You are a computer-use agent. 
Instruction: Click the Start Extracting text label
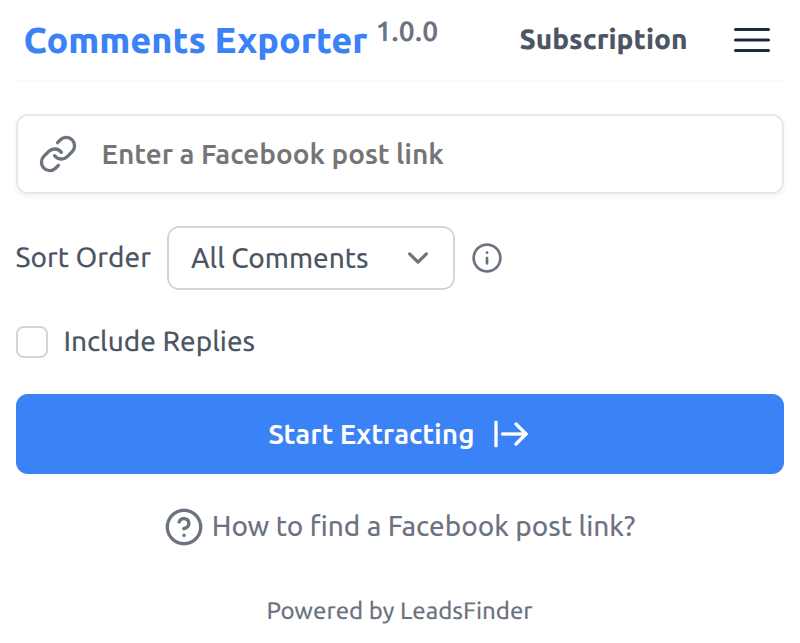pyautogui.click(x=371, y=434)
